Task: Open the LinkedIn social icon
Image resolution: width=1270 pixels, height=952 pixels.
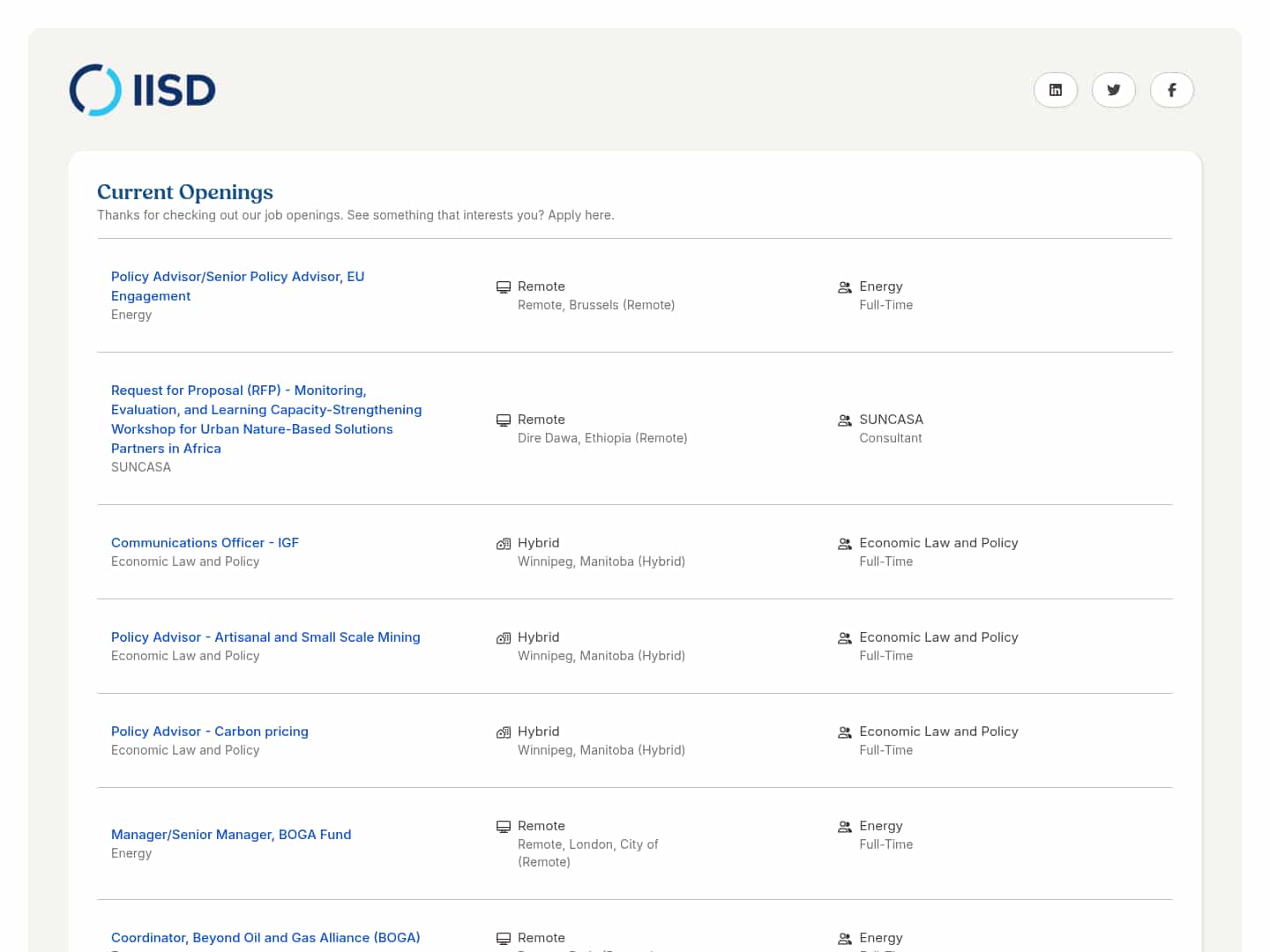Action: (x=1056, y=90)
